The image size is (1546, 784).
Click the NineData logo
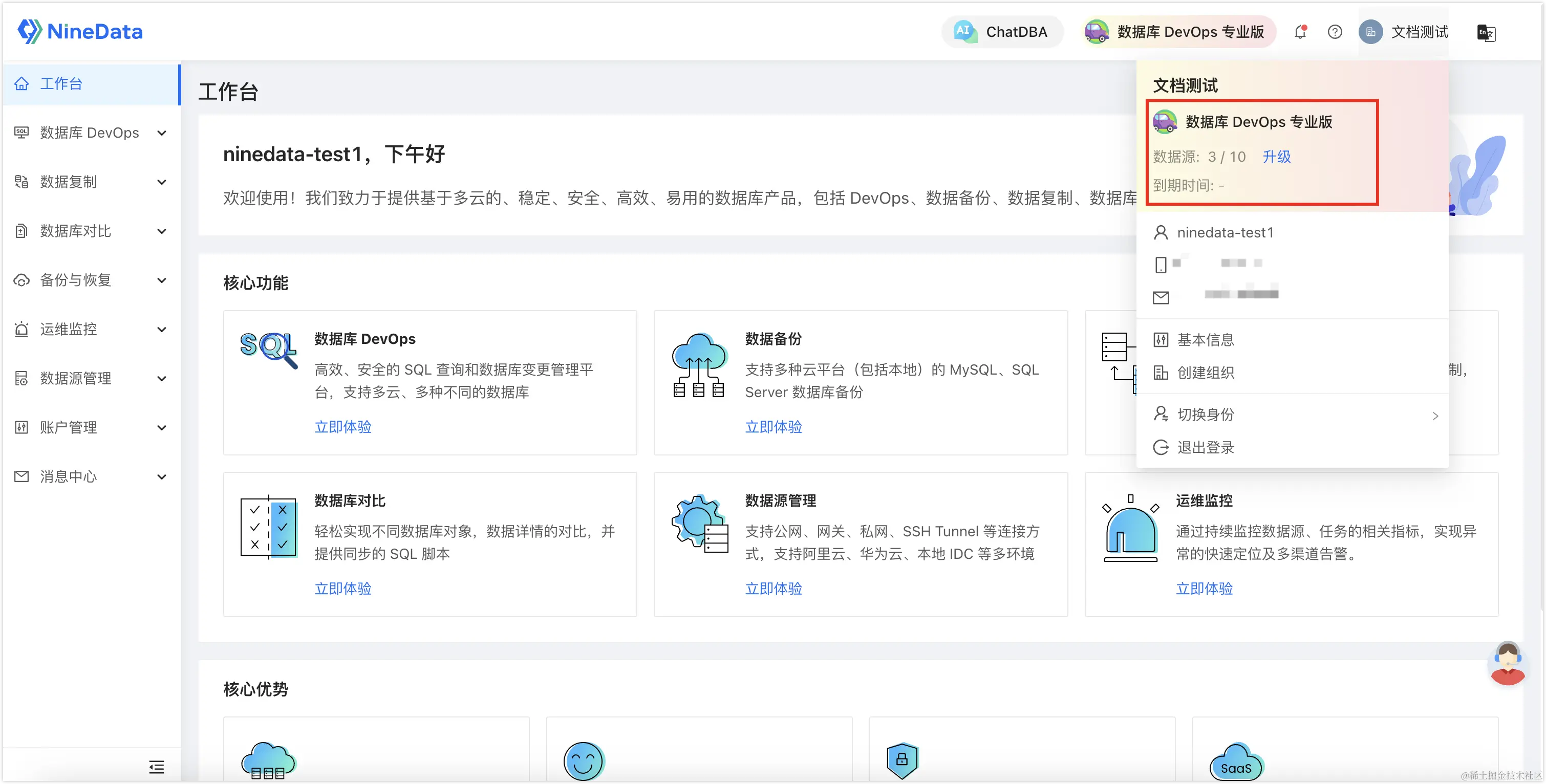click(x=80, y=31)
